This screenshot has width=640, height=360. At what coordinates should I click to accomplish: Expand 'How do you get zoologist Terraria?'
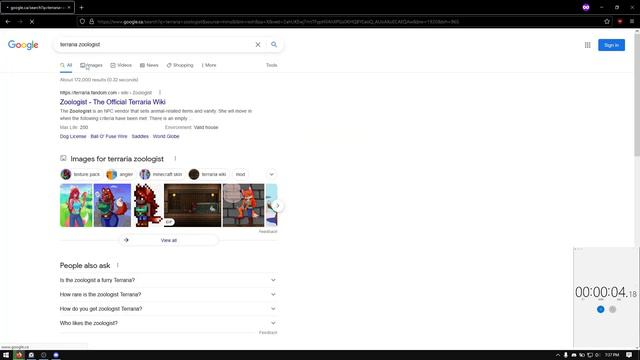click(168, 309)
